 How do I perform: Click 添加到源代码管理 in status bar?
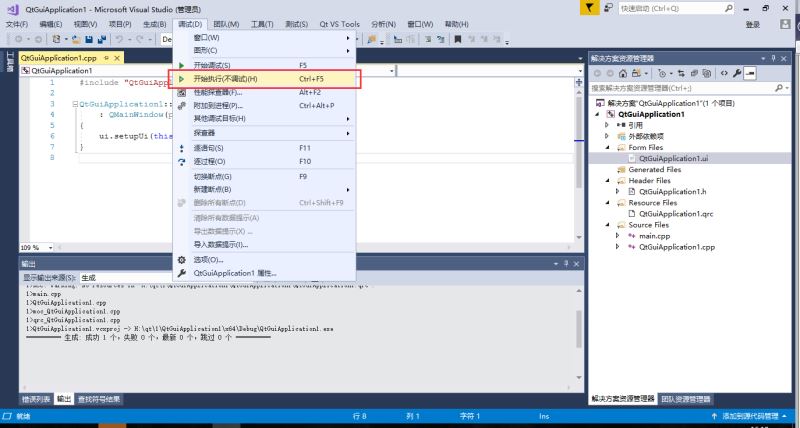coord(751,416)
